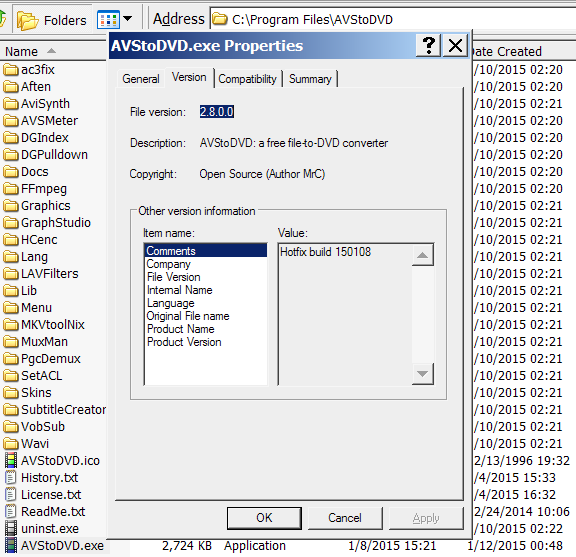This screenshot has height=557, width=576.
Task: Click the Aften folder icon
Action: 10,86
